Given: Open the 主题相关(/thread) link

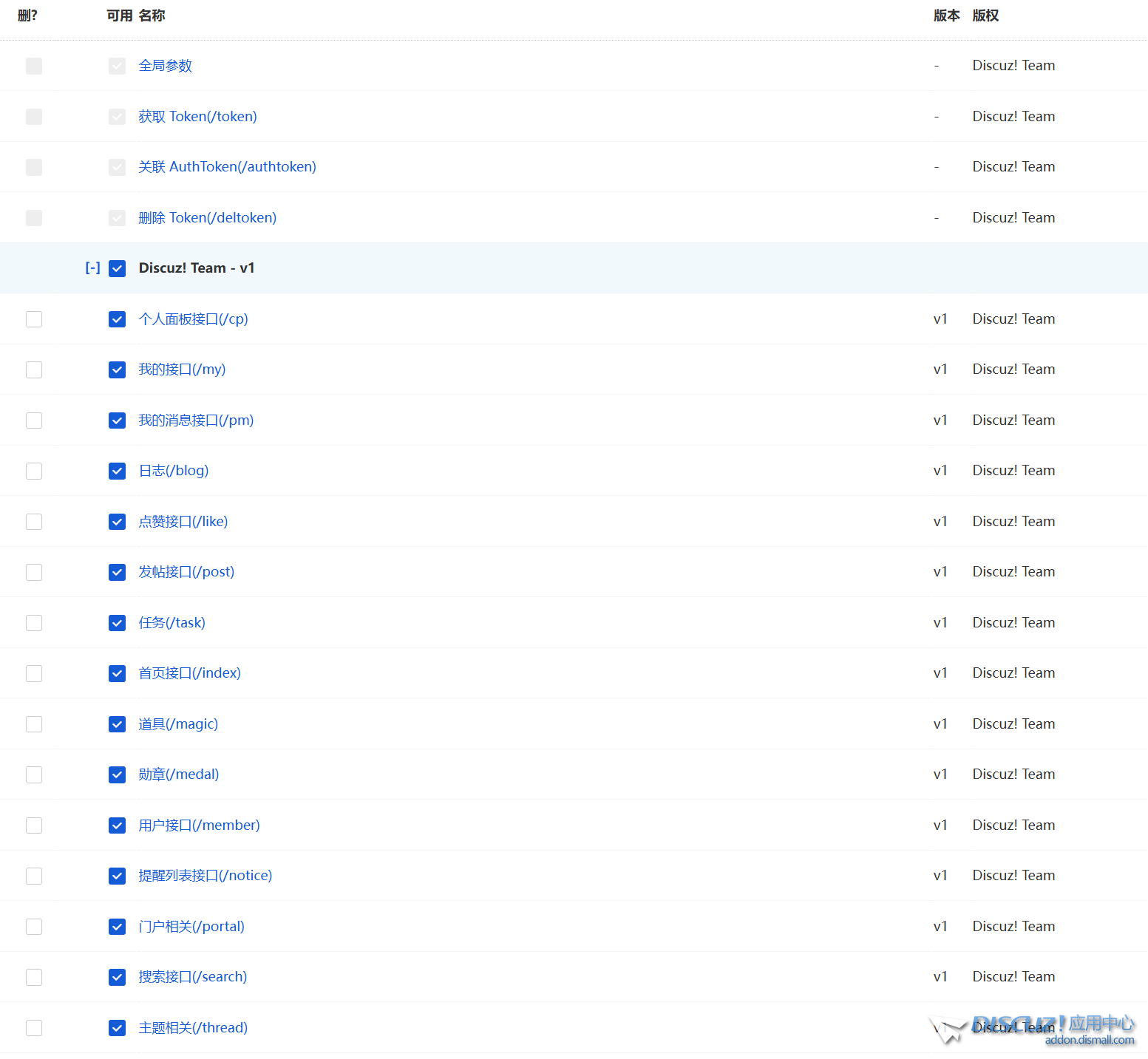Looking at the screenshot, I should (194, 1028).
